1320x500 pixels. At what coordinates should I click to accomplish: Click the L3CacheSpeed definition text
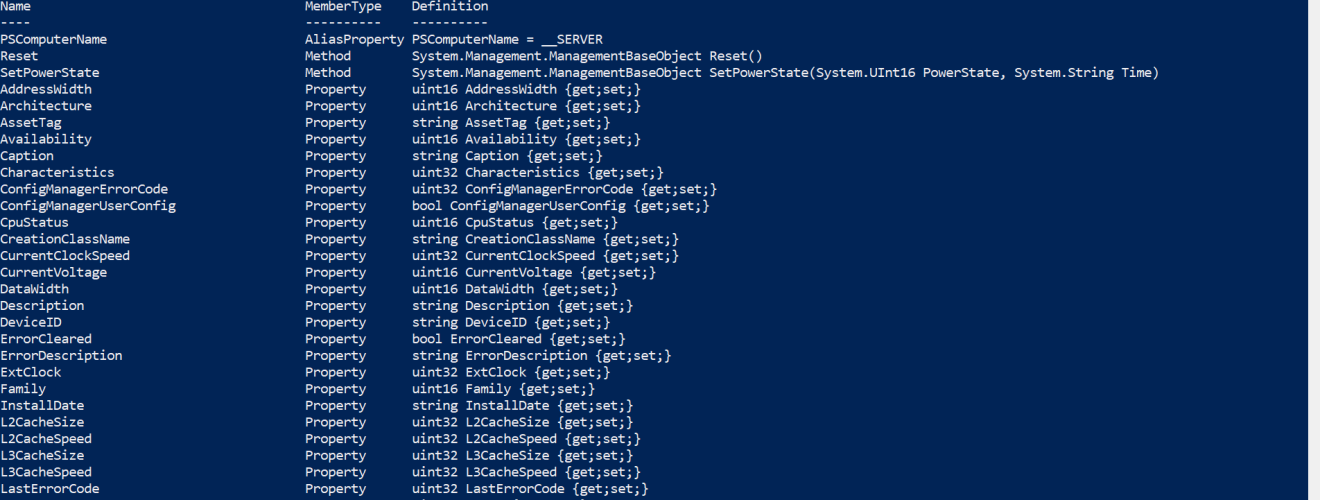pos(526,473)
